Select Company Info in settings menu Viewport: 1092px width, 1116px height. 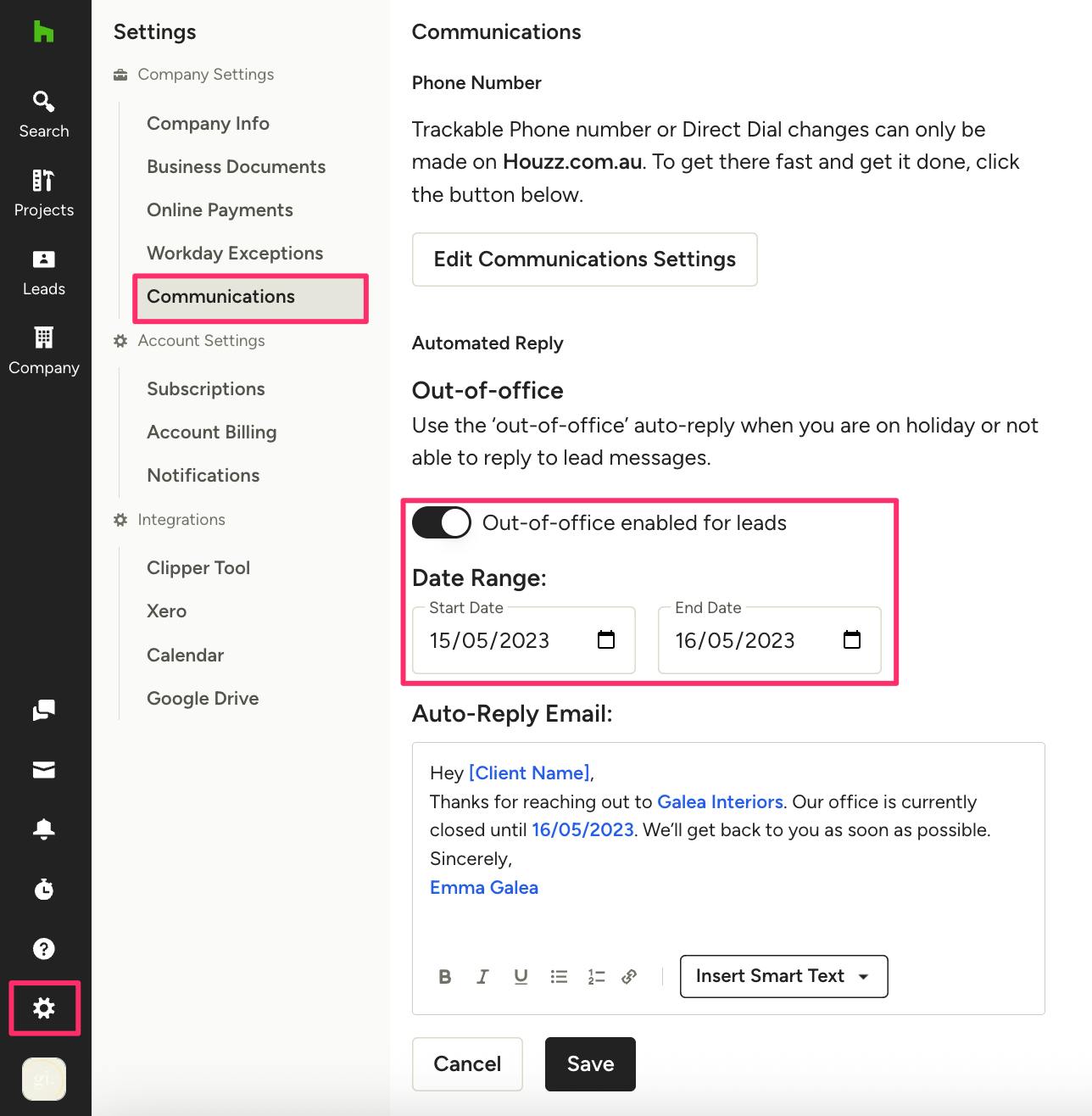tap(208, 123)
